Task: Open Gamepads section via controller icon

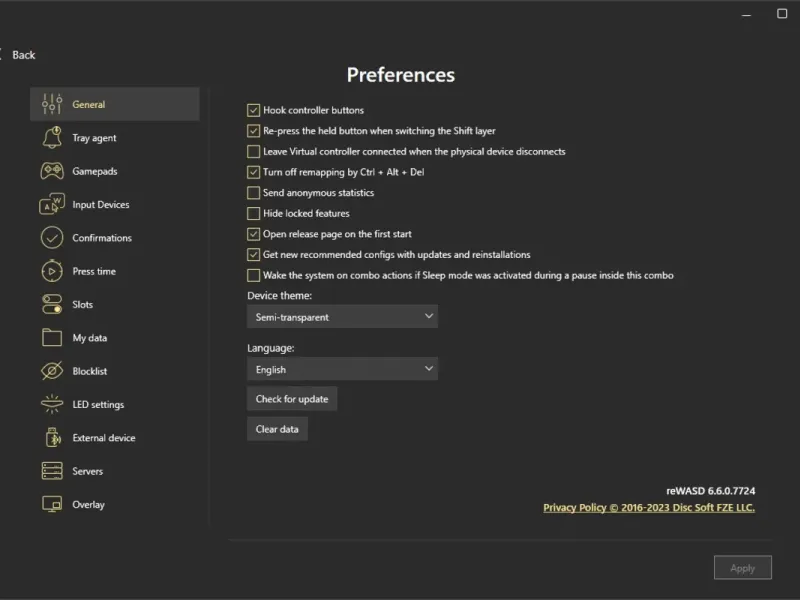Action: tap(52, 171)
